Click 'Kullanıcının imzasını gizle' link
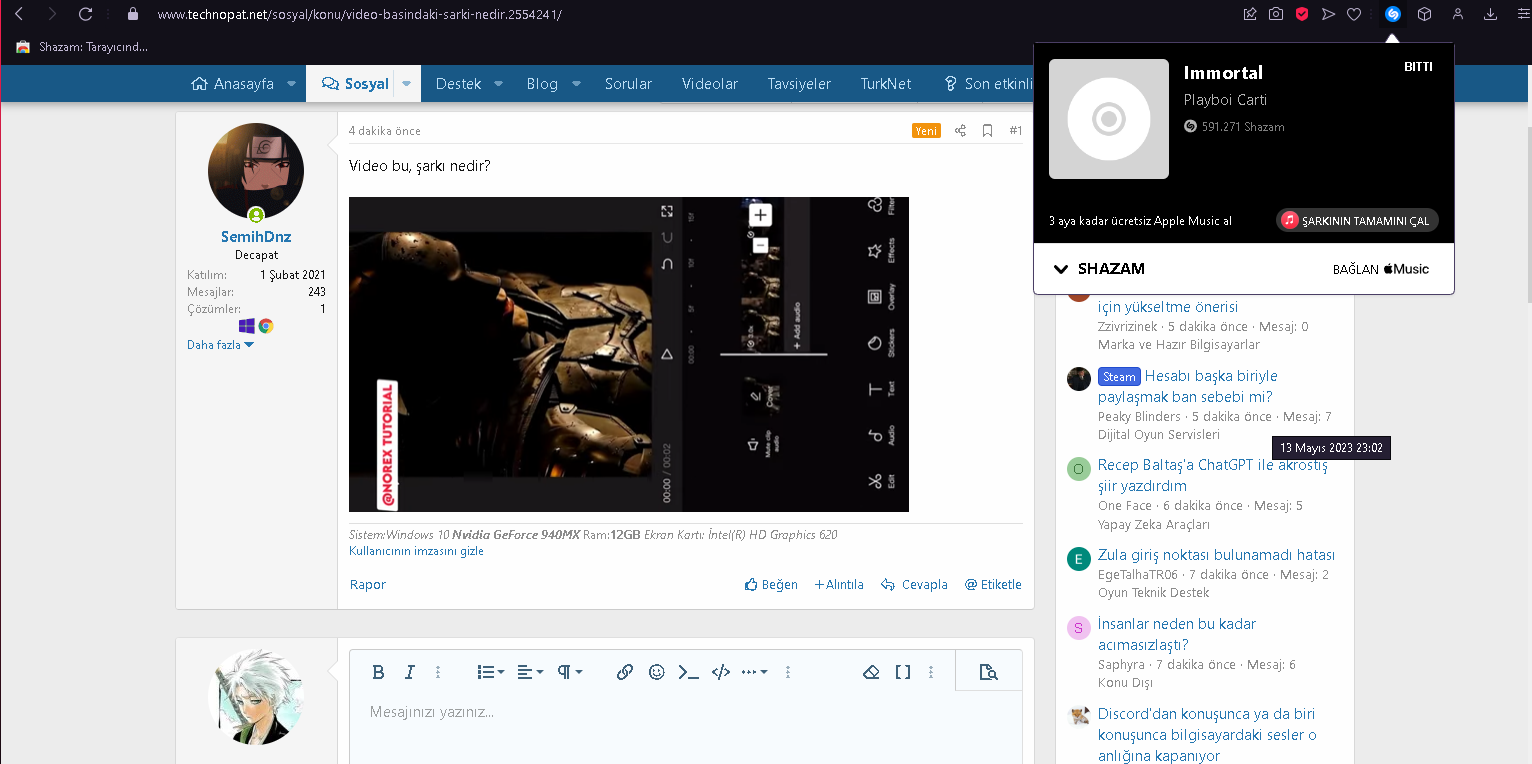 point(416,551)
